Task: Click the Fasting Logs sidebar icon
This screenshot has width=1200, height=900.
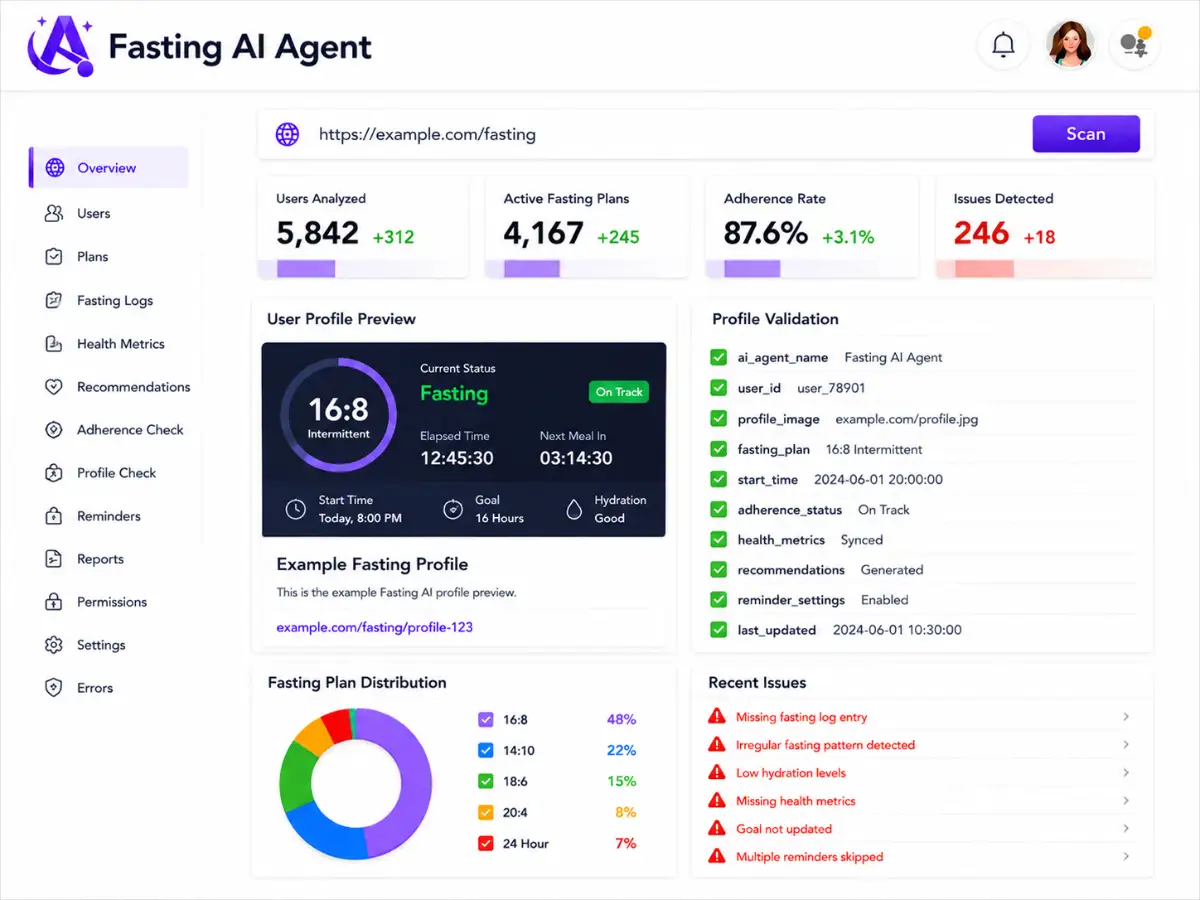Action: (54, 300)
